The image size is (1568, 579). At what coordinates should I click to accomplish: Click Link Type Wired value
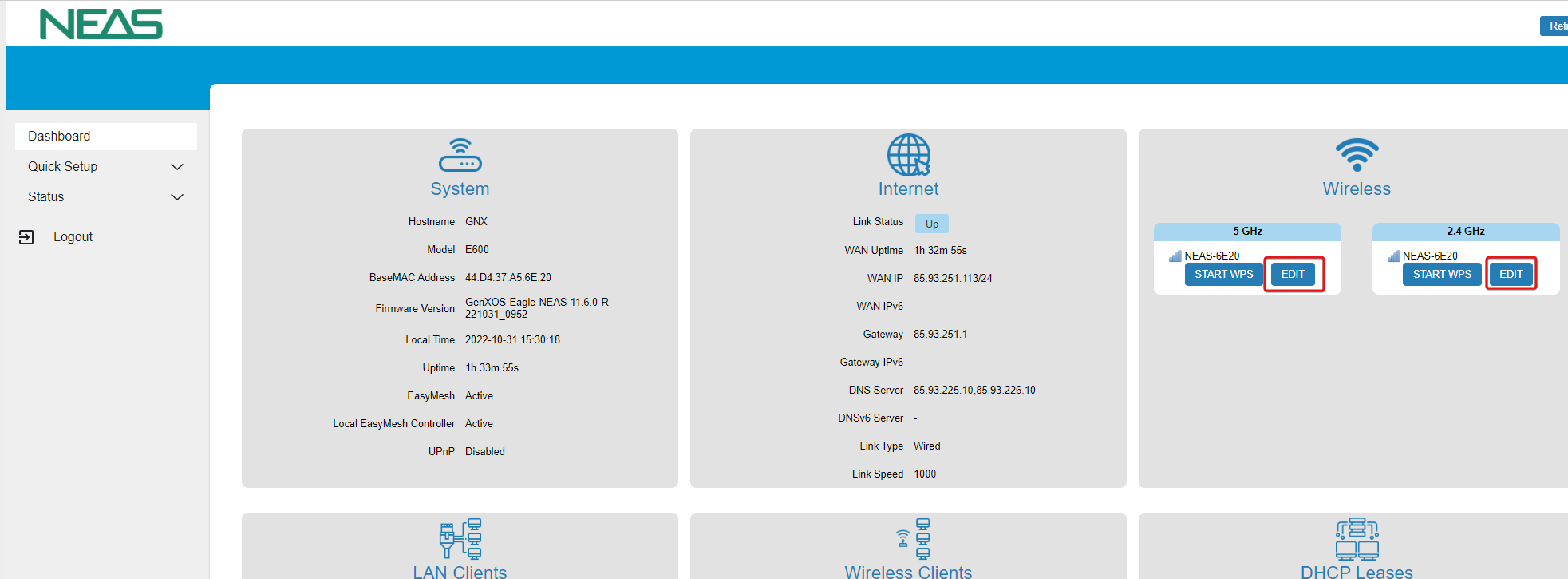(x=927, y=446)
